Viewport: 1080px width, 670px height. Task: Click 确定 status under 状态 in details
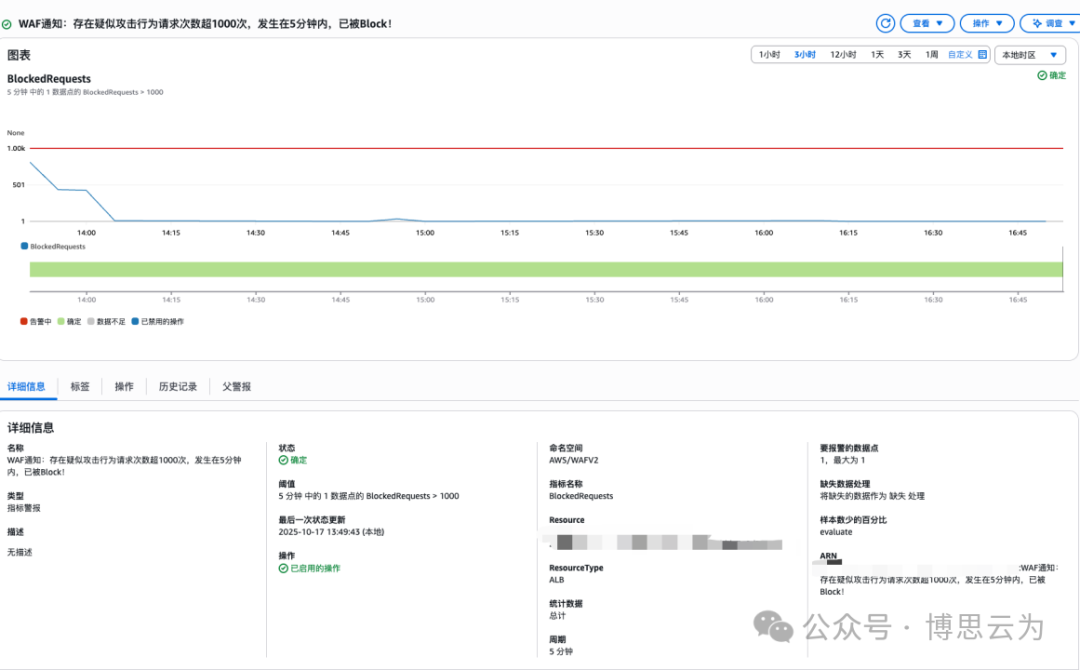pyautogui.click(x=293, y=460)
